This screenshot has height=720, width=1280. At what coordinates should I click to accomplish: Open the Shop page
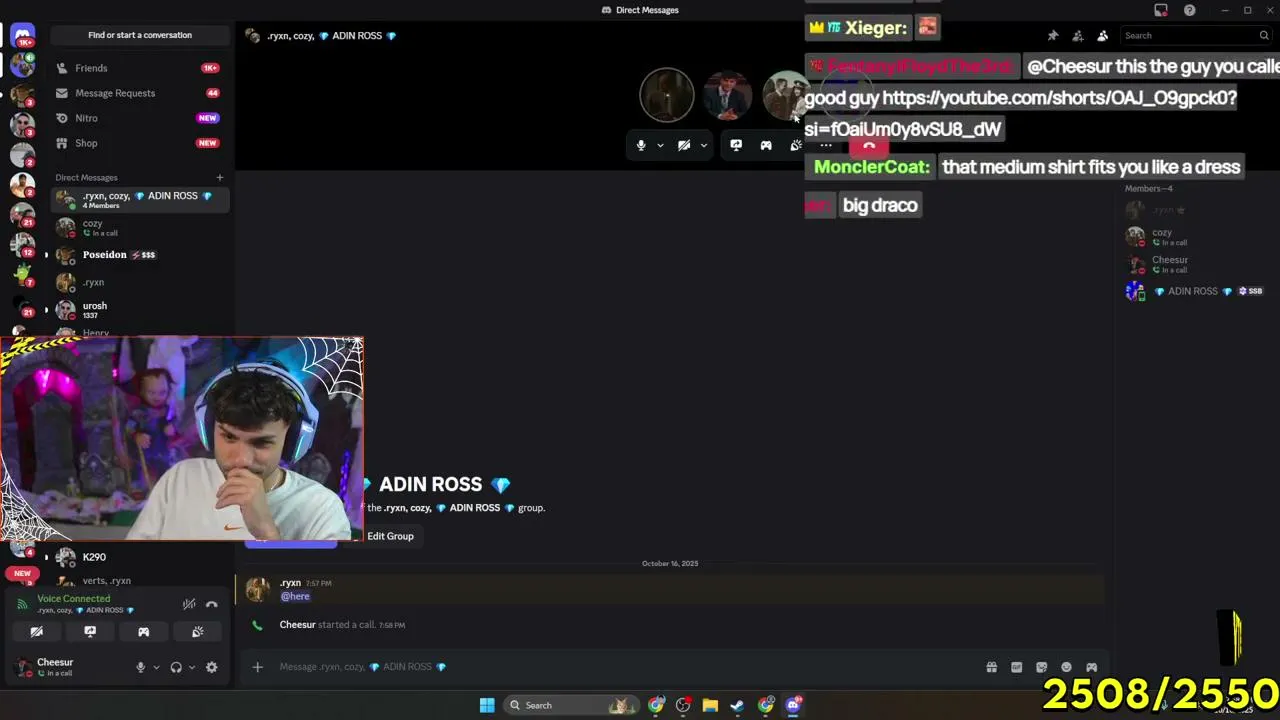click(140, 143)
